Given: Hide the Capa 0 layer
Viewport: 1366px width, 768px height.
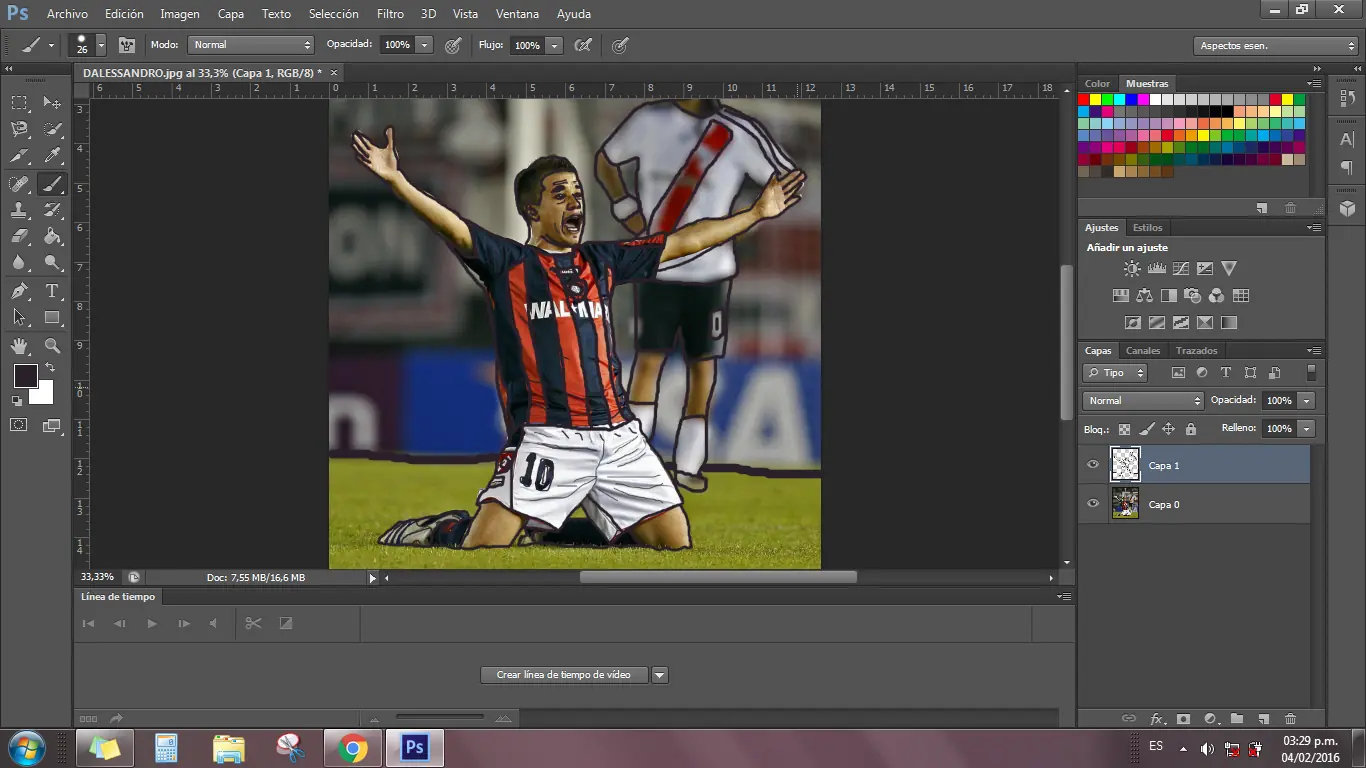Looking at the screenshot, I should (1093, 504).
